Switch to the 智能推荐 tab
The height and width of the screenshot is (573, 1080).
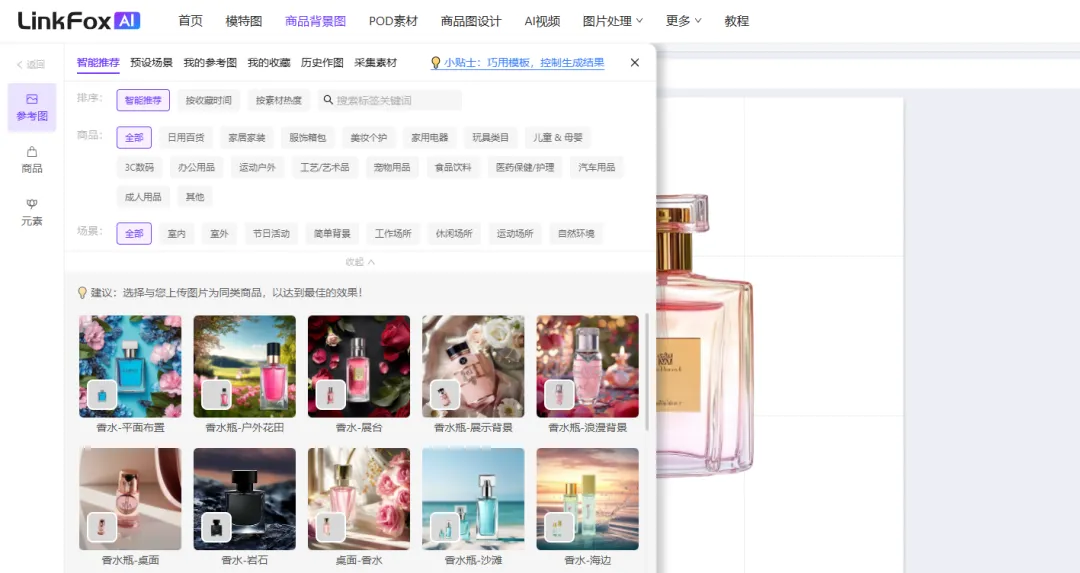point(98,63)
